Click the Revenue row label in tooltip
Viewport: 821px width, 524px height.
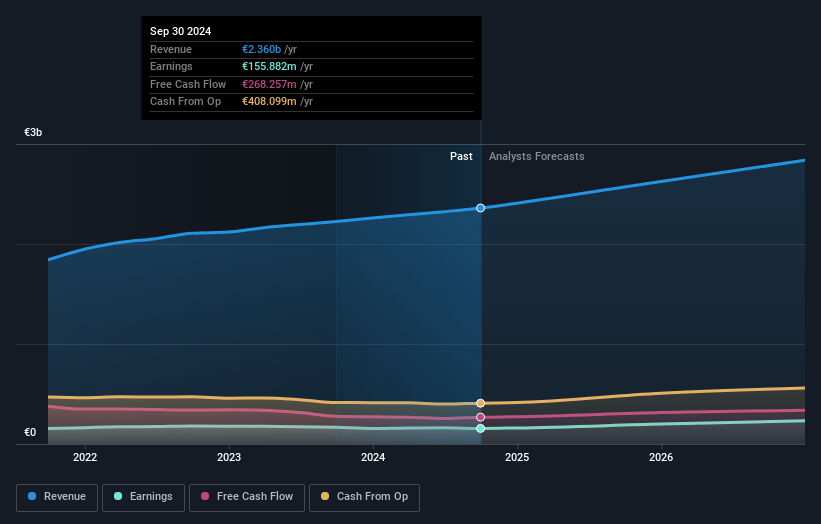coord(171,49)
